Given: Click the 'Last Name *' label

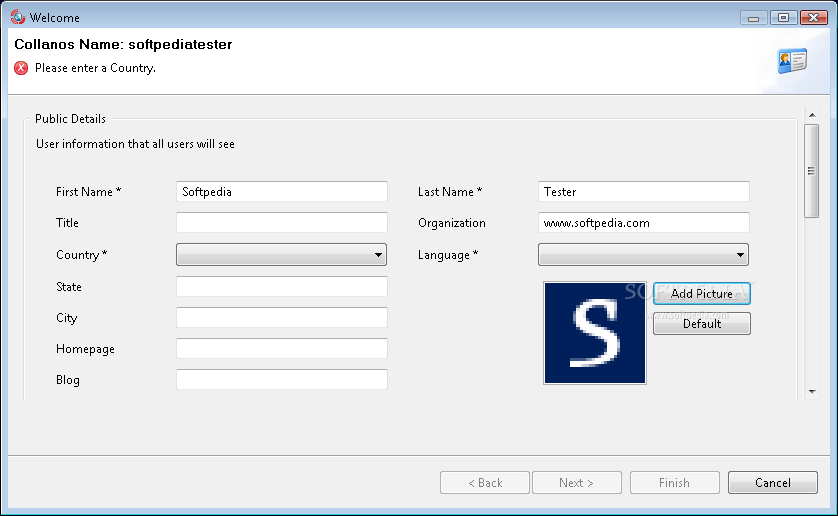Looking at the screenshot, I should click(x=450, y=191).
